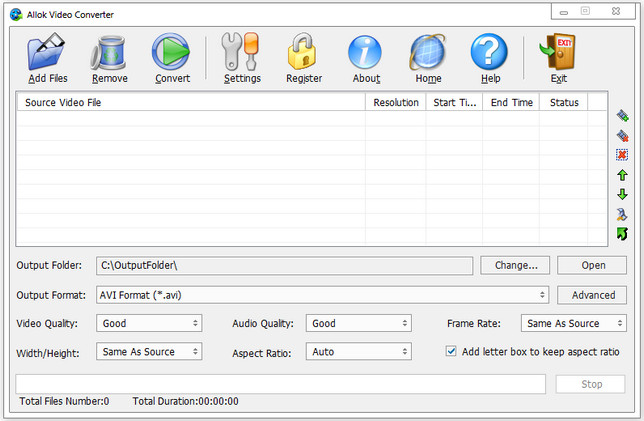Image resolution: width=644 pixels, height=421 pixels.
Task: Click the filmstrip add-video side icon
Action: (x=622, y=115)
